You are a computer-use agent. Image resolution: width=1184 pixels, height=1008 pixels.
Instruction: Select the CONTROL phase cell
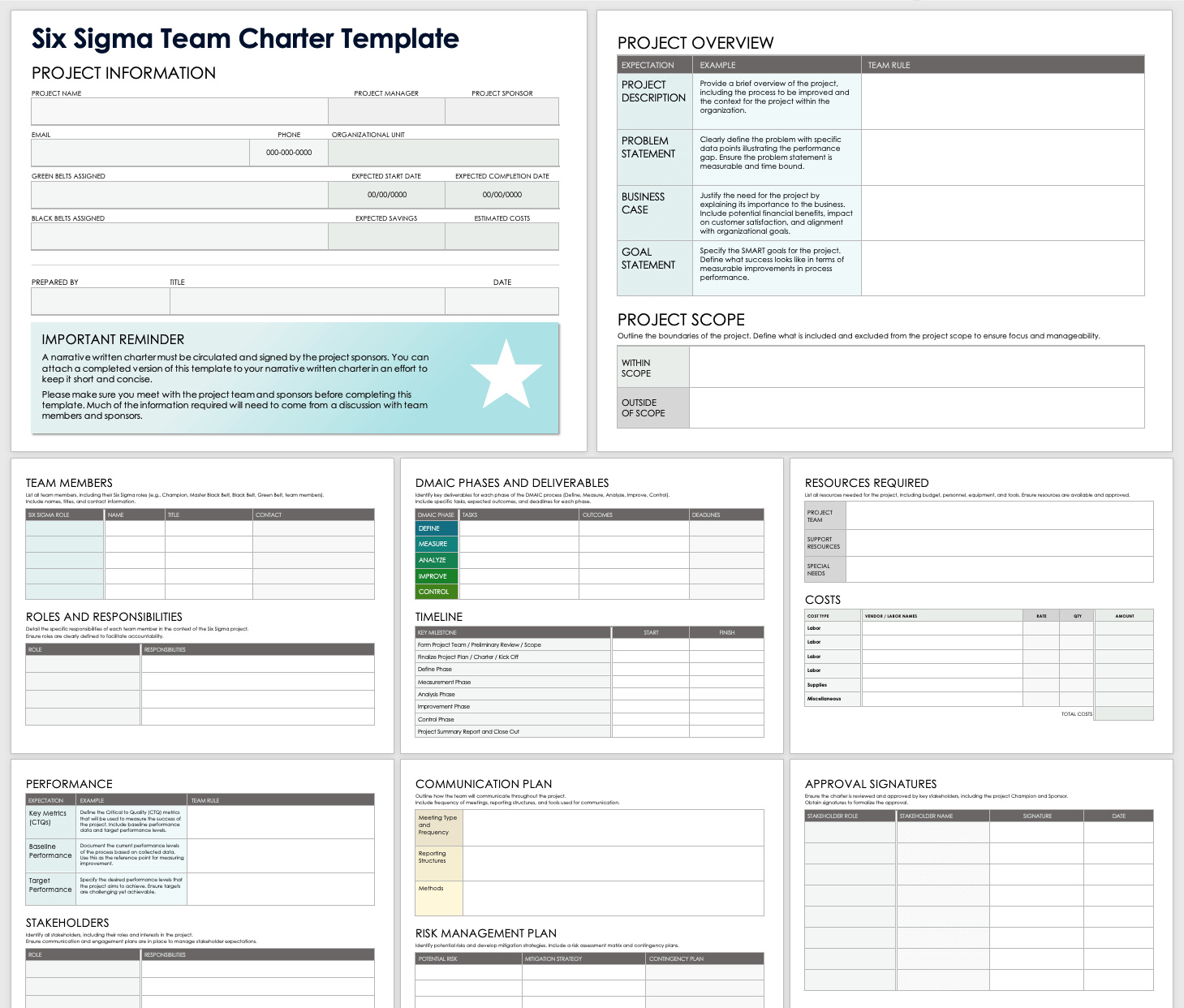[437, 592]
